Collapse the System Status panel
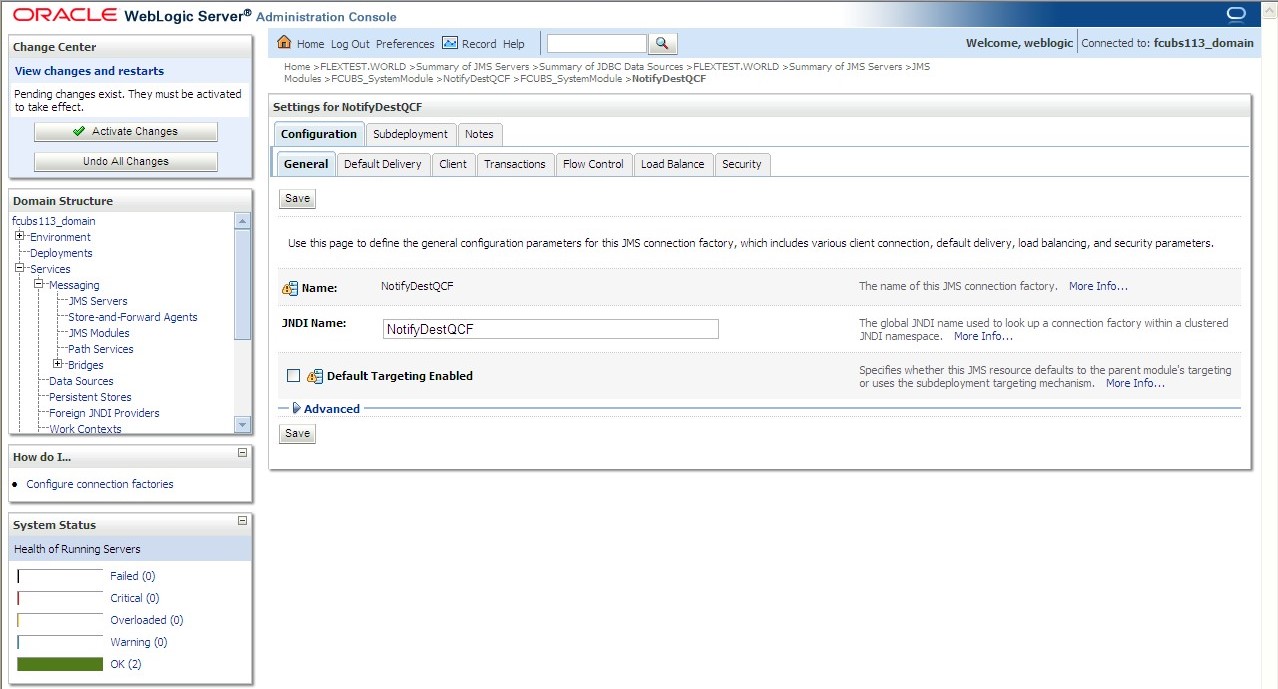The height and width of the screenshot is (689, 1278). [242, 521]
